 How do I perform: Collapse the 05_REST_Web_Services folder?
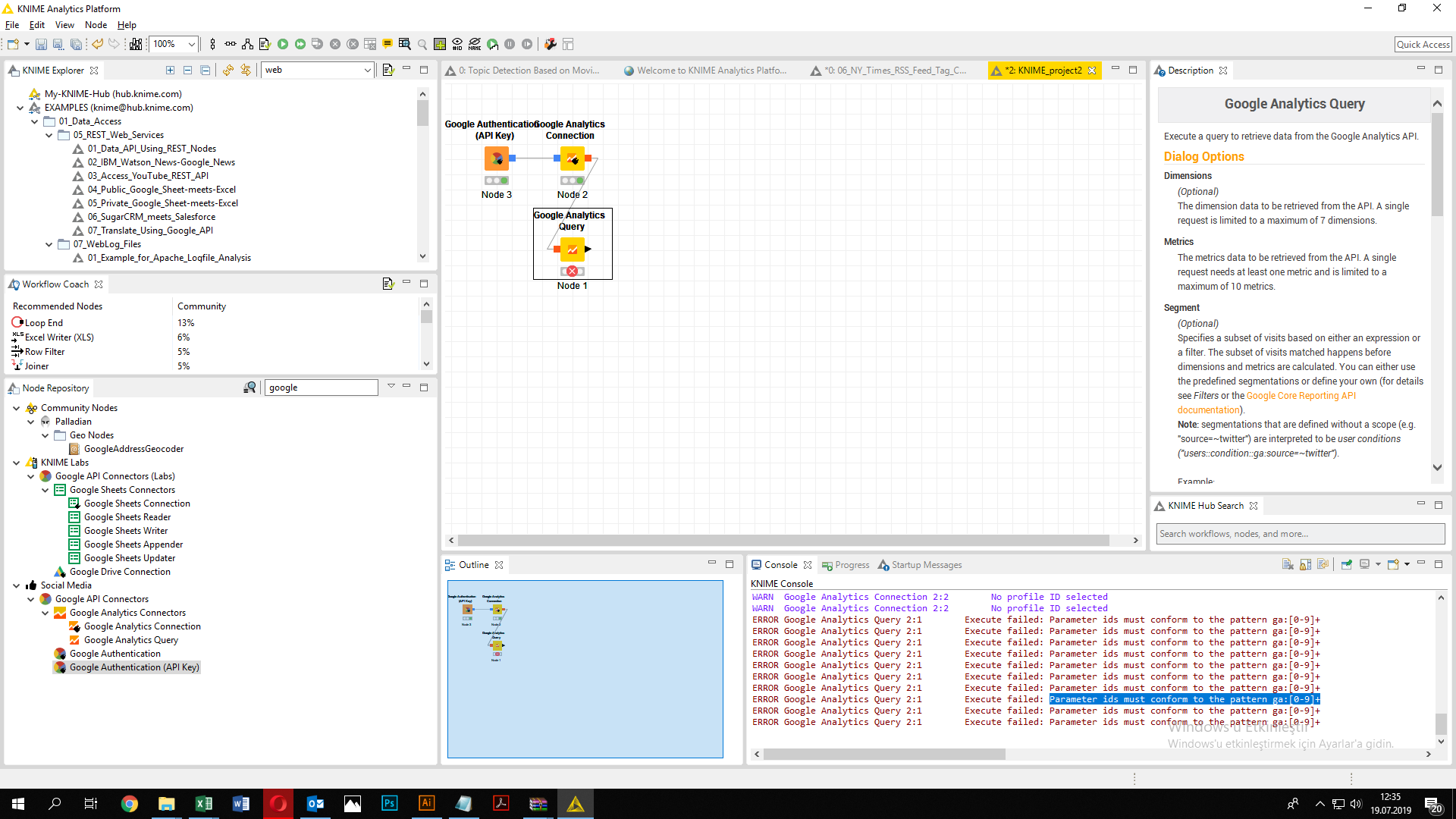49,135
